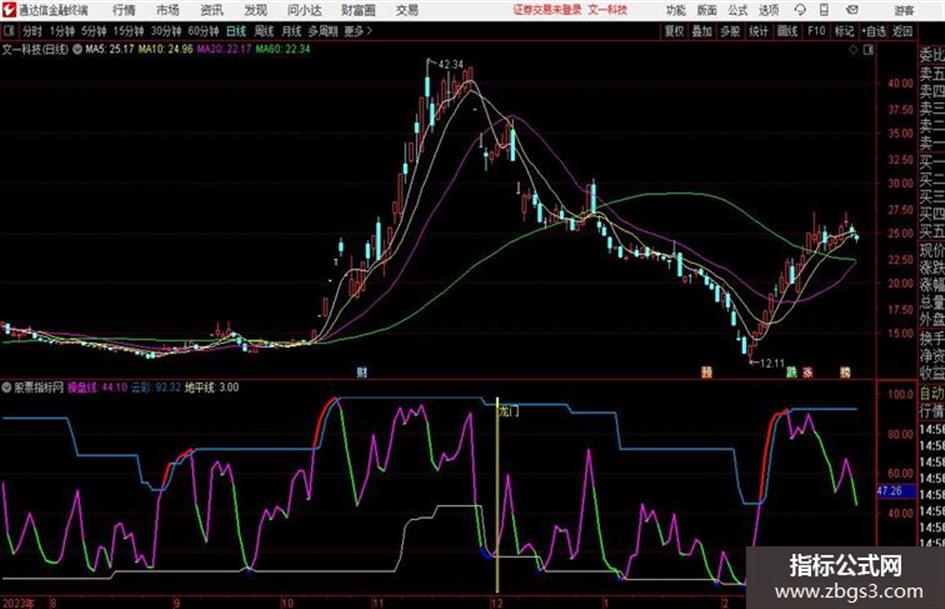Click the 通达信 red logo icon
The width and height of the screenshot is (945, 609).
click(9, 10)
